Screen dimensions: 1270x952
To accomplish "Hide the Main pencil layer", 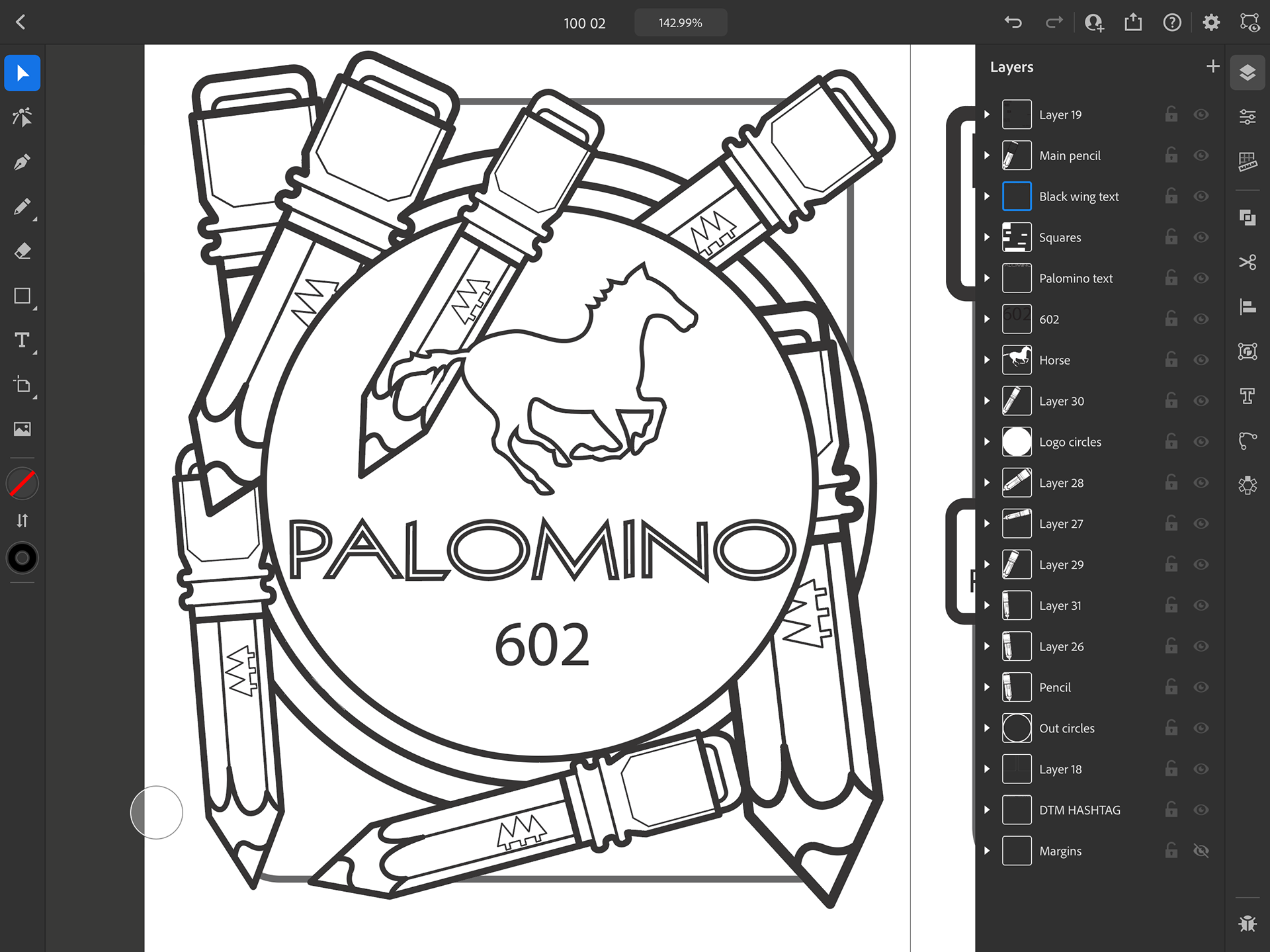I will coord(1201,155).
